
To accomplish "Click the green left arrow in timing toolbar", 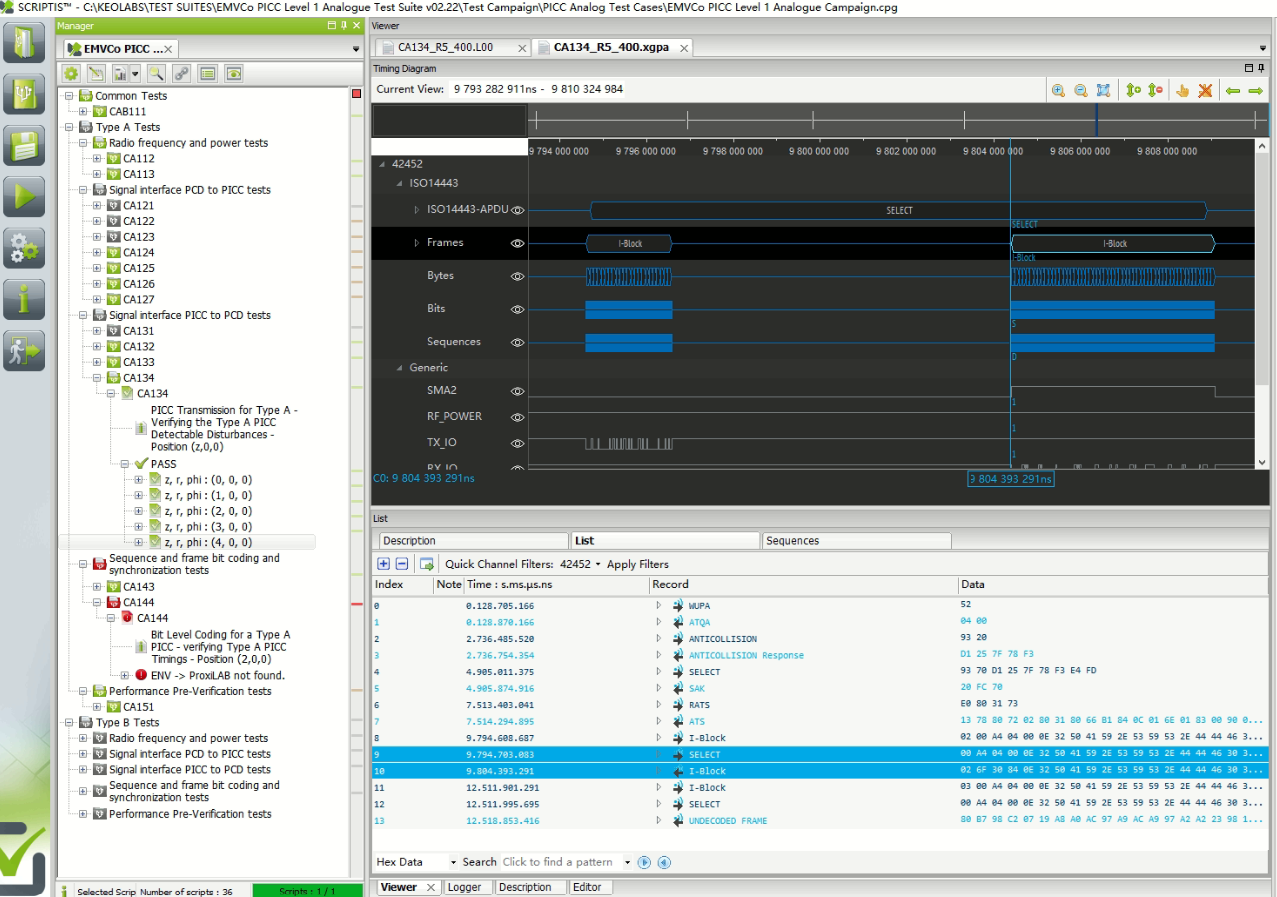I will point(1233,90).
